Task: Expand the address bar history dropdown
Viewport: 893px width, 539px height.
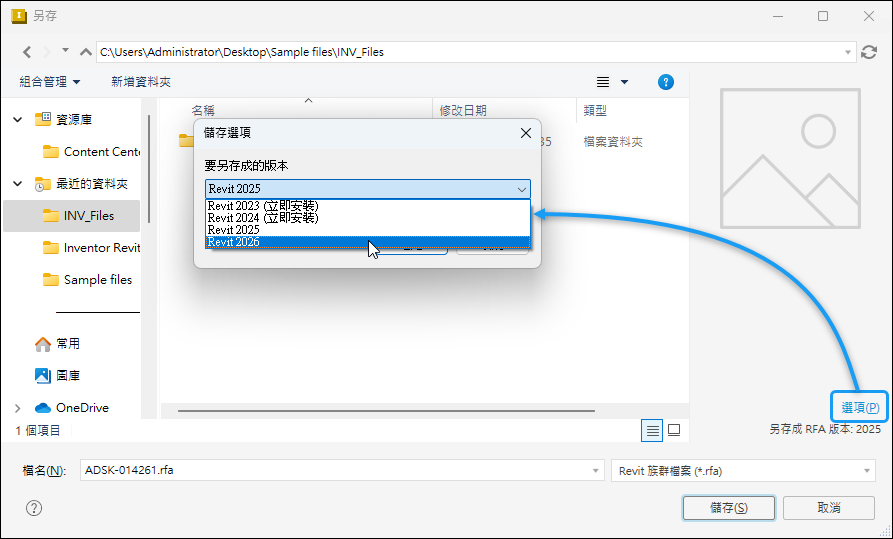Action: 848,52
